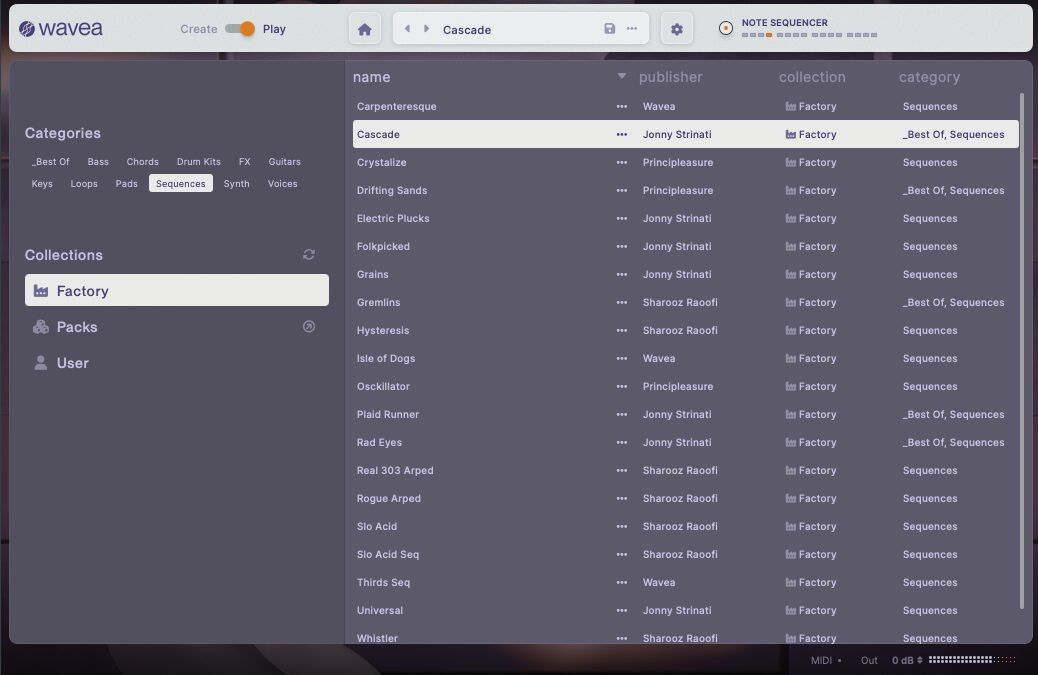Filter by _Best Of category
Viewport: 1038px width, 675px height.
[50, 161]
